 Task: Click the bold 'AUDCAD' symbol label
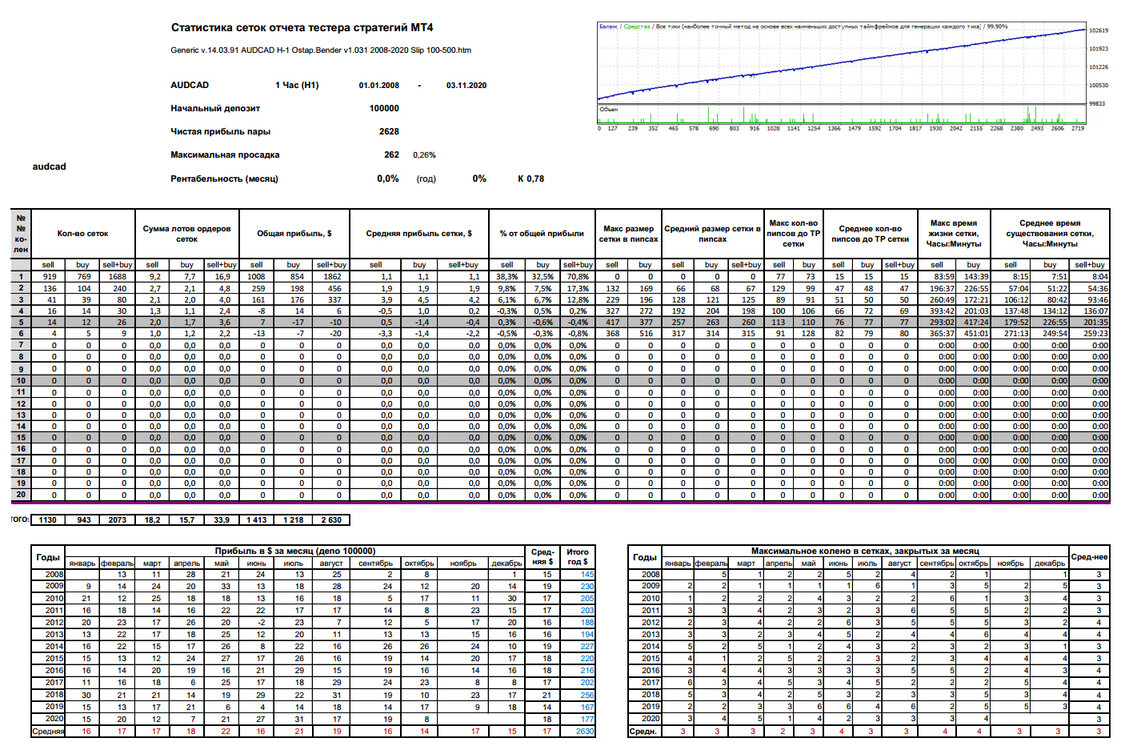(x=189, y=85)
